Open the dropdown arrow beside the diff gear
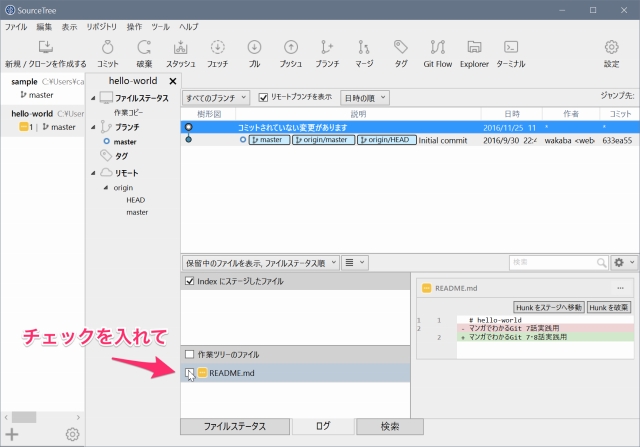Image resolution: width=640 pixels, height=447 pixels. [x=632, y=262]
